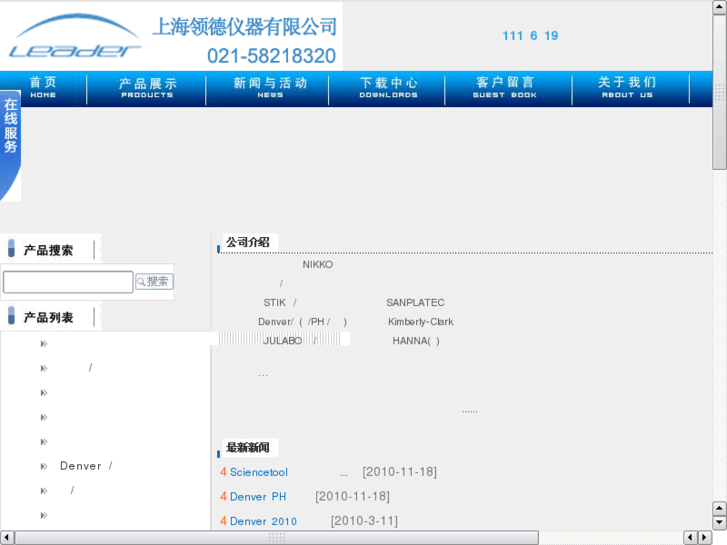Click the 最新新闻 section heading

point(248,448)
